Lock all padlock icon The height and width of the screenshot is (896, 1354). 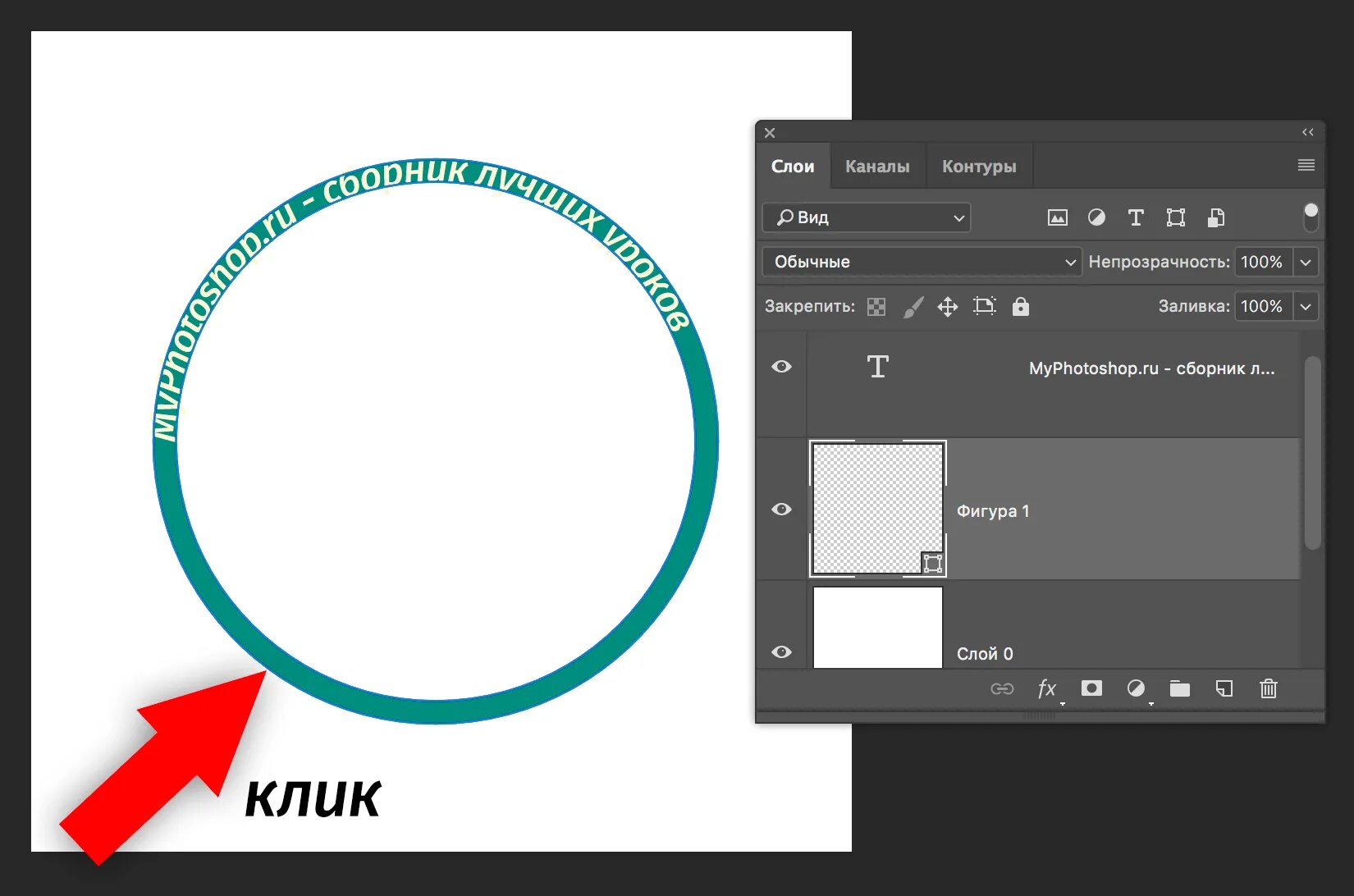pyautogui.click(x=1021, y=306)
